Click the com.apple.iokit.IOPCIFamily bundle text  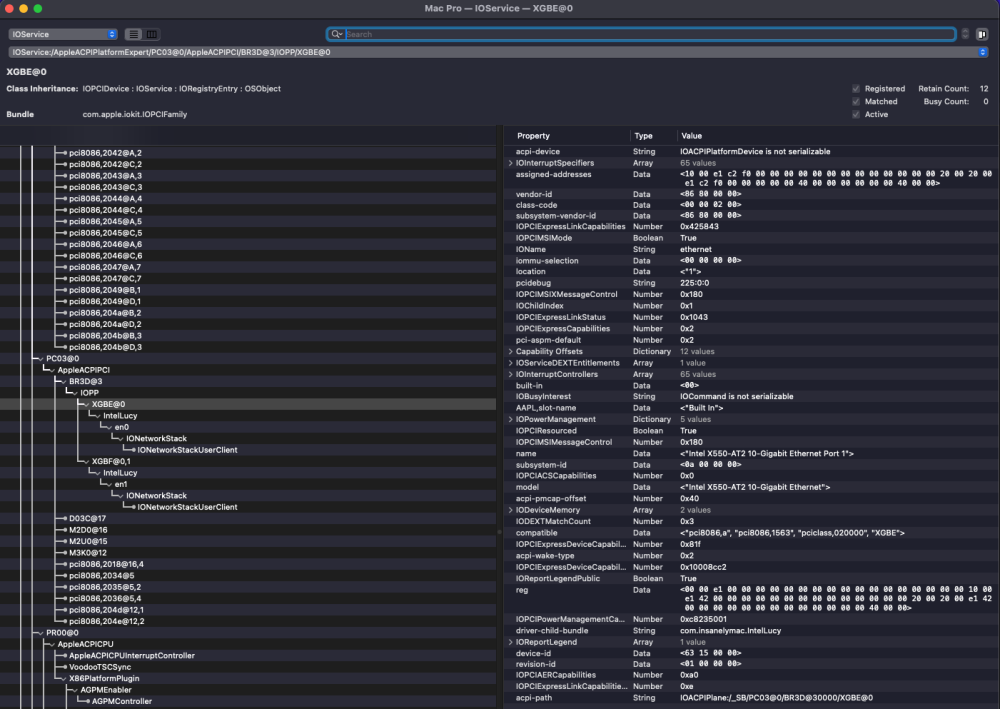(x=135, y=115)
